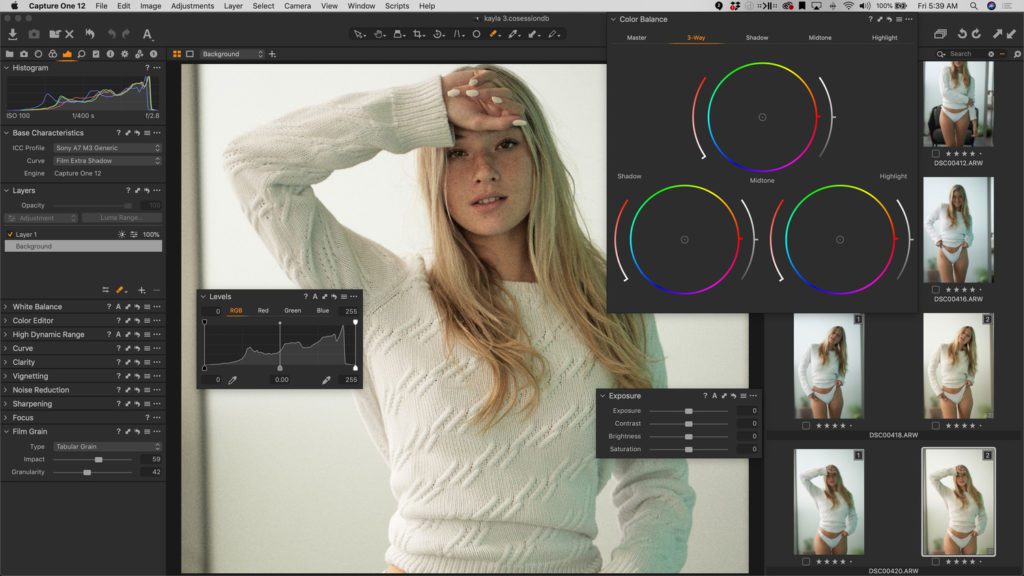Screen dimensions: 1024x576
Task: Click the highlight eyedropper picker in Levels
Action: (x=326, y=379)
